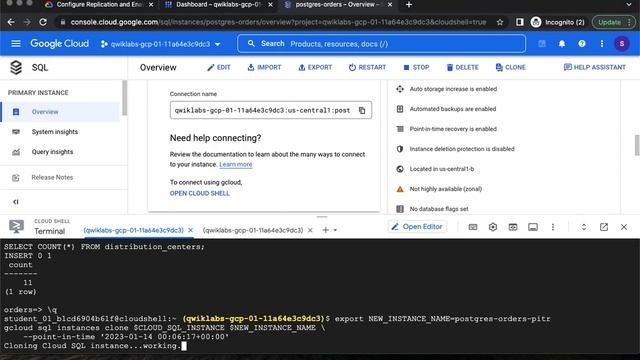This screenshot has width=640, height=360.
Task: Open a new browser tab
Action: point(409,5)
